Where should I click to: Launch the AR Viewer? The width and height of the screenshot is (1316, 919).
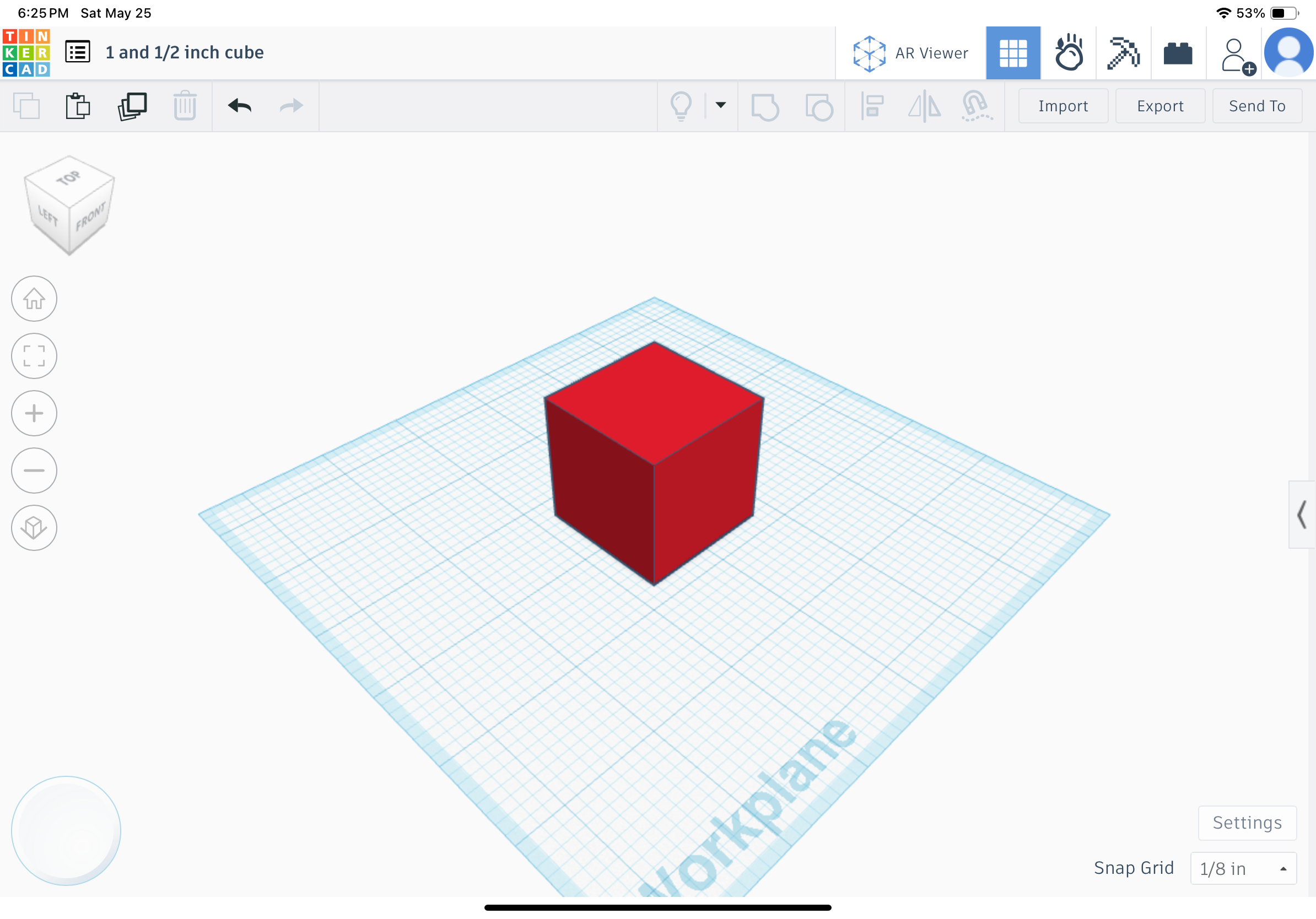(910, 53)
